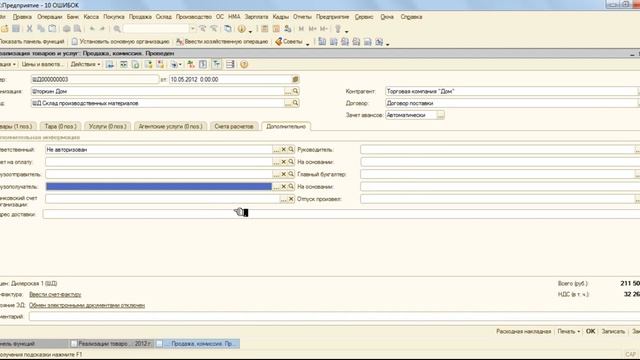Click the round question-mark help icon in document toolbar
The height and width of the screenshot is (360, 640).
[x=244, y=64]
